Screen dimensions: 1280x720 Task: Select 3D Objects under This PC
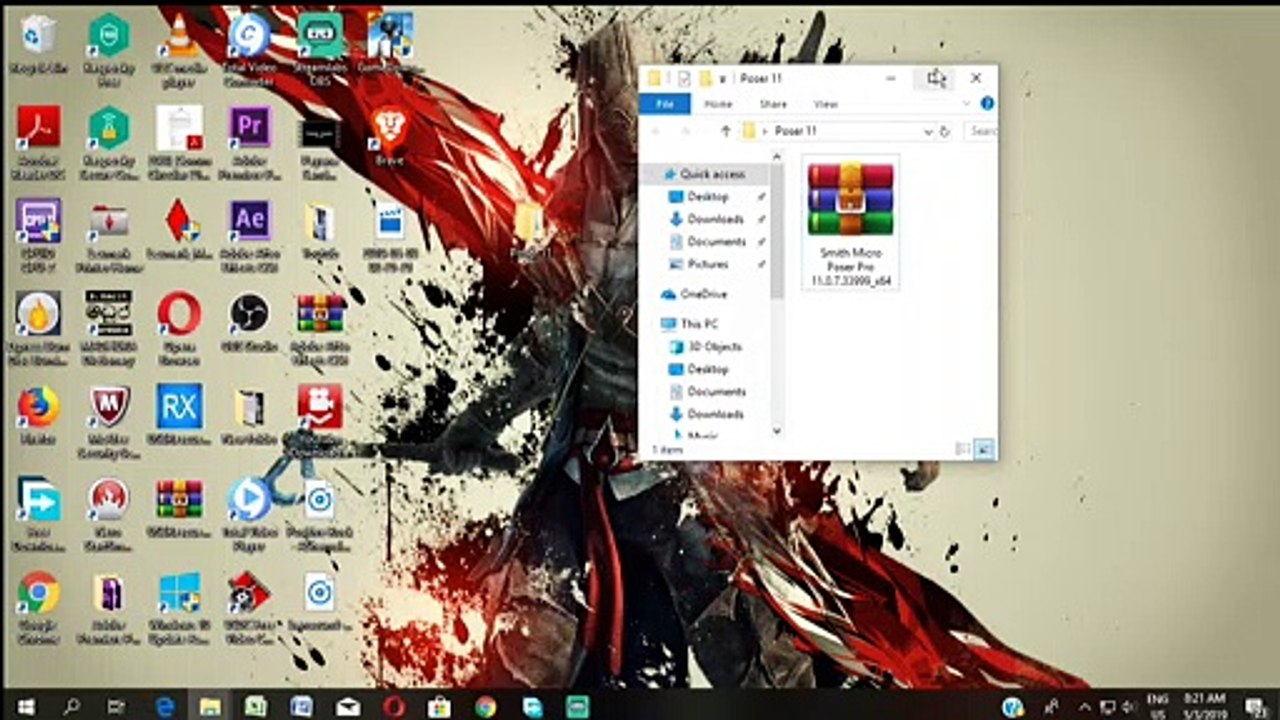tap(714, 347)
